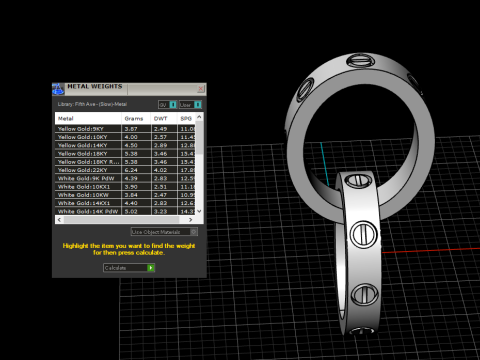Viewport: 480px width, 360px height.
Task: Click the 2.57 DWT cell
Action: (x=164, y=137)
